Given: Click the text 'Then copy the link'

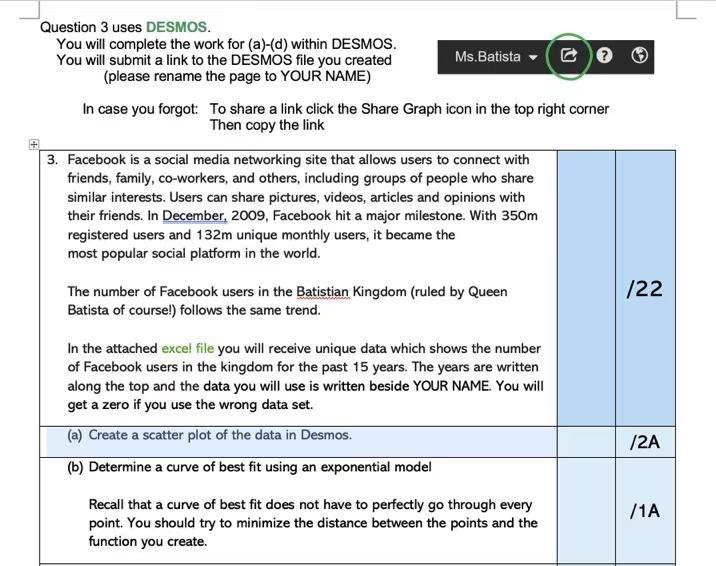Looking at the screenshot, I should [267, 125].
